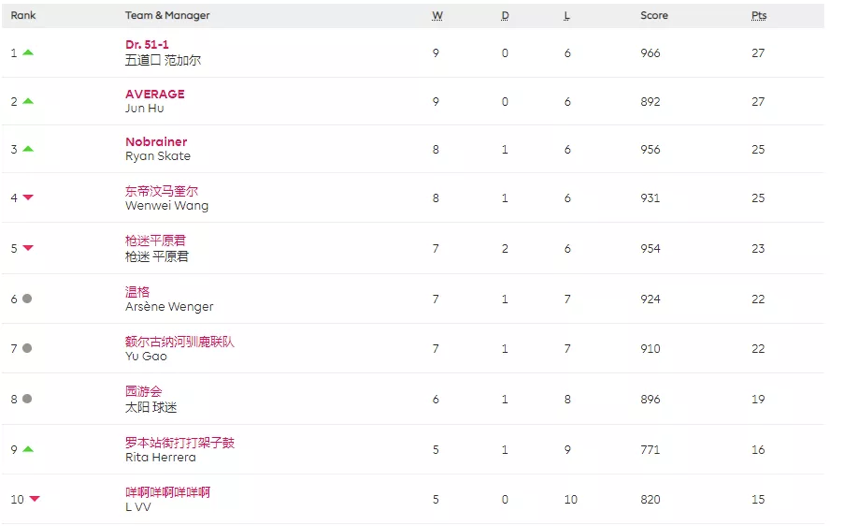
Task: Click the D column header
Action: click(x=505, y=16)
